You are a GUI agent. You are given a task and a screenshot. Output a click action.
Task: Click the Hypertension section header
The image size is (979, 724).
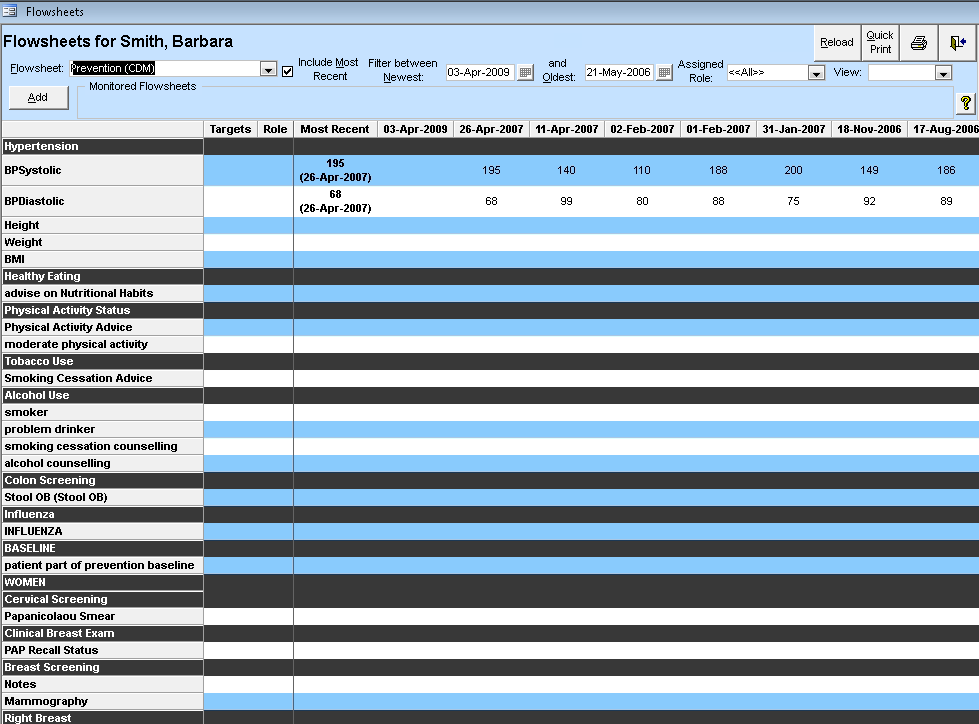click(x=102, y=146)
